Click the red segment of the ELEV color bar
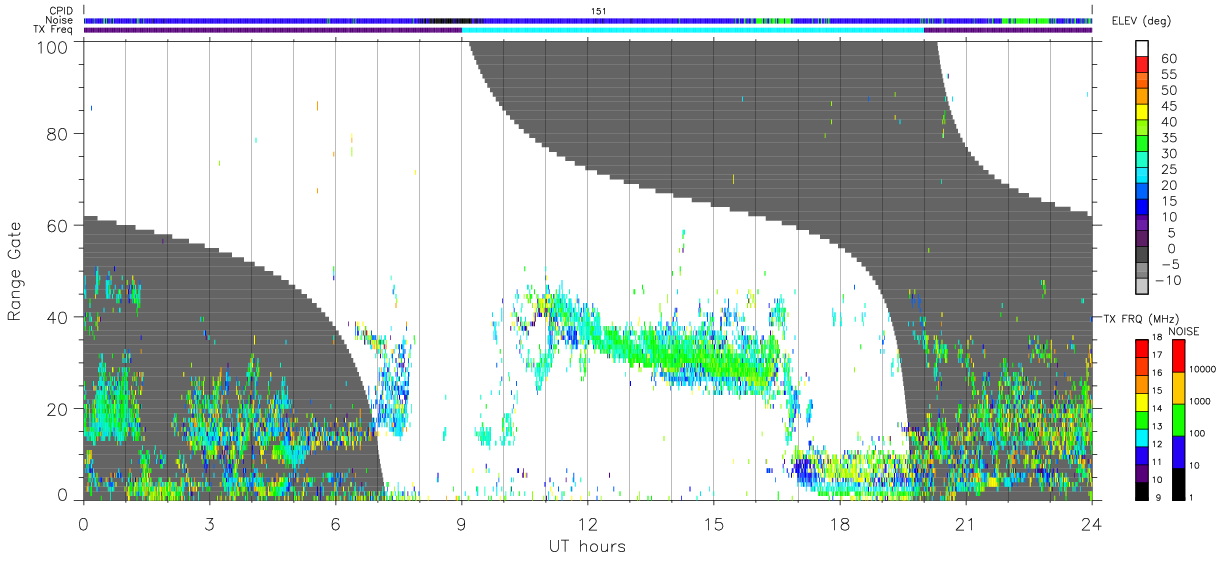Image resolution: width=1228 pixels, height=567 pixels. tap(1142, 64)
